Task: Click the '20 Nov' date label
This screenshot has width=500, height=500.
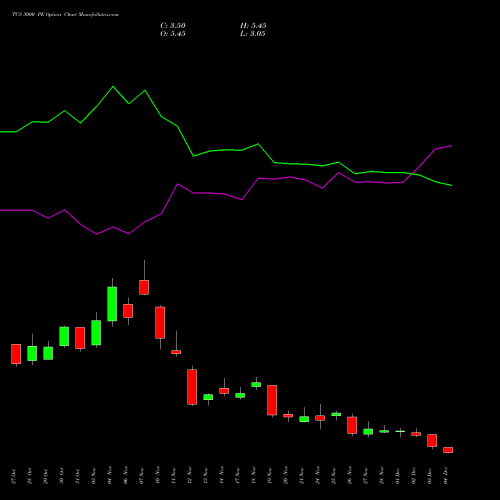Action: click(286, 476)
